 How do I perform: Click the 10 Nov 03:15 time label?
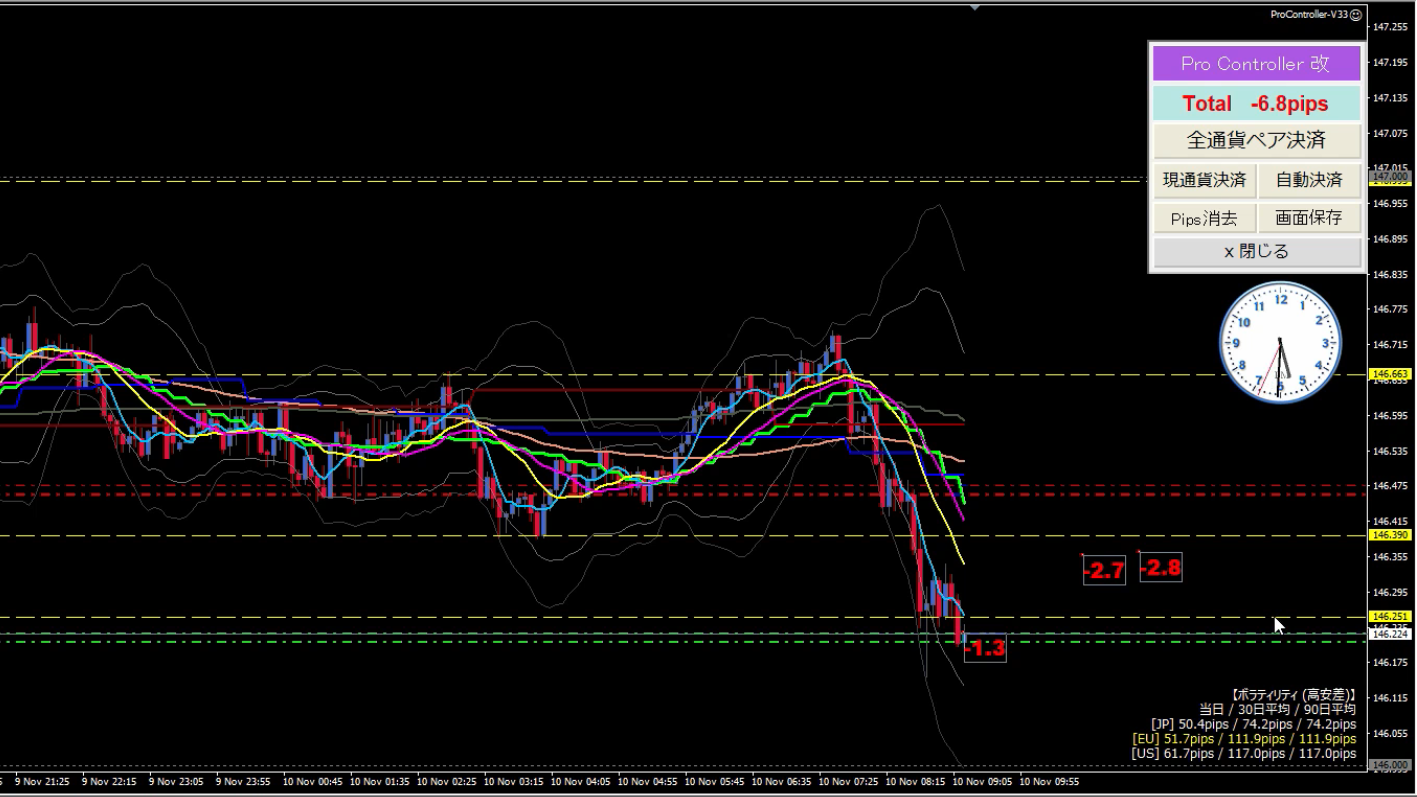tap(513, 781)
